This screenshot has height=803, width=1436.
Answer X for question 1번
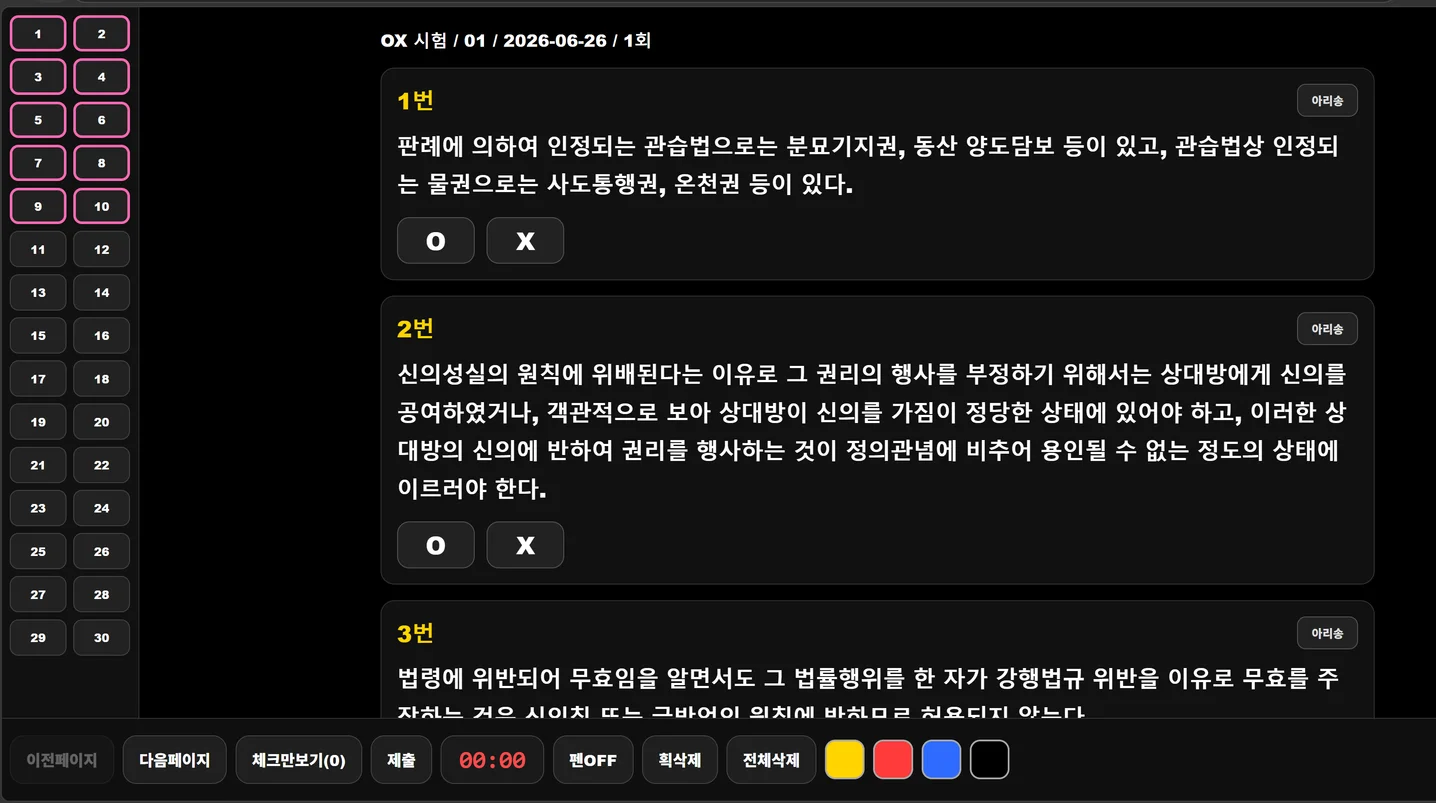(525, 241)
